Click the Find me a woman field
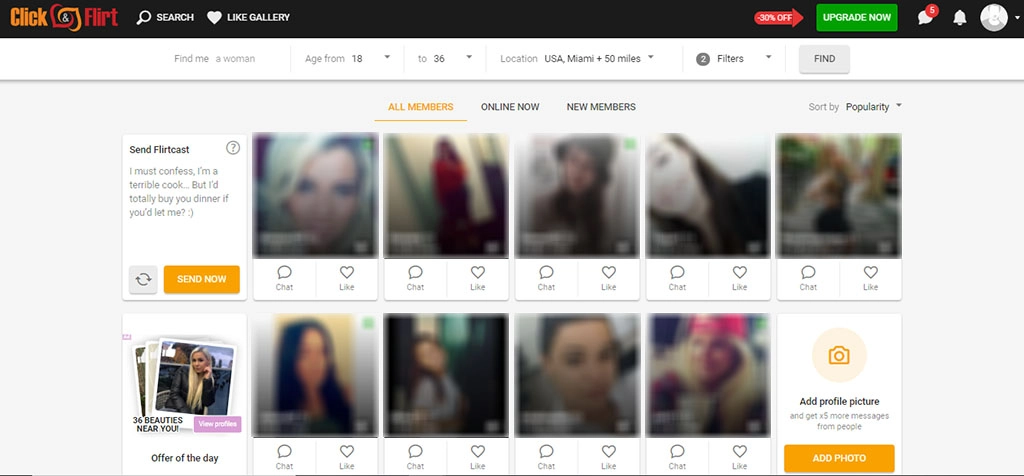 214,58
